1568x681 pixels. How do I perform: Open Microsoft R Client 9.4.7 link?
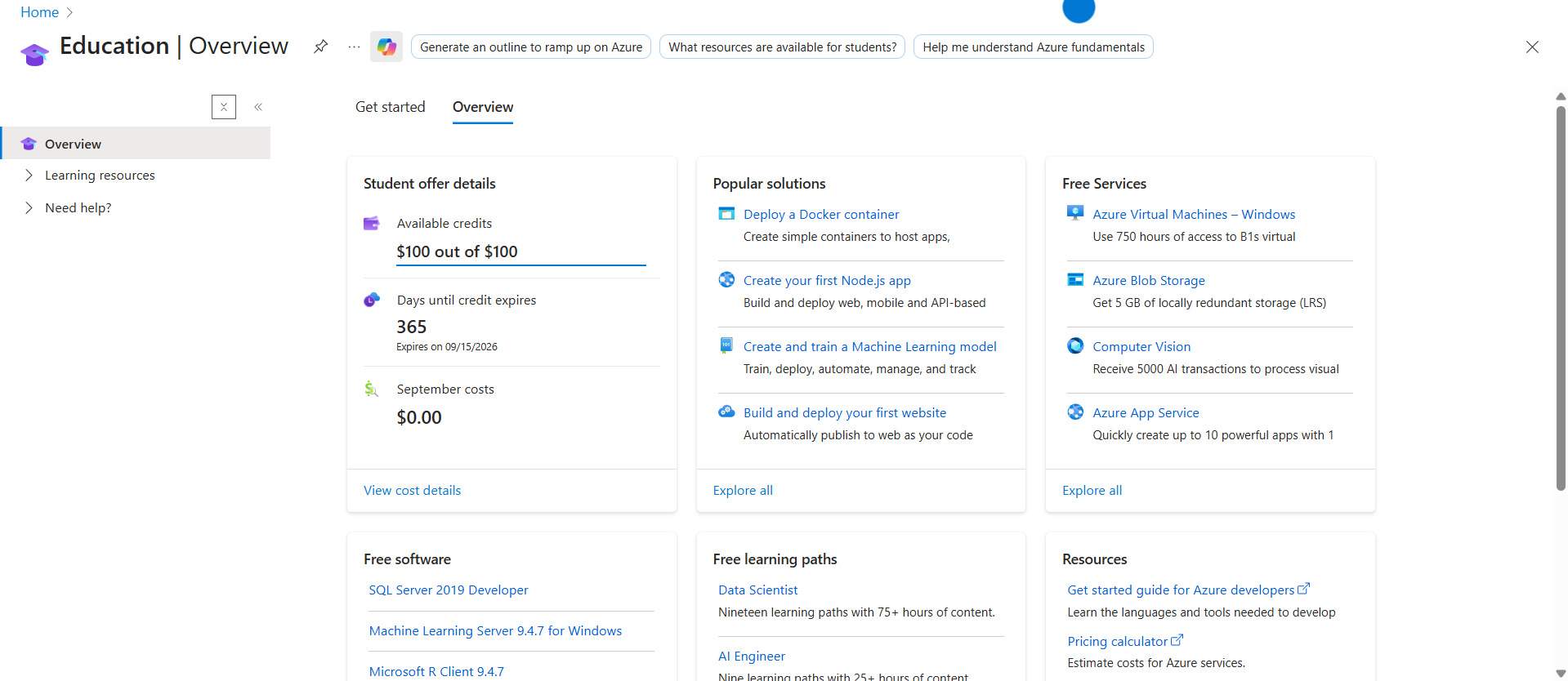click(436, 672)
